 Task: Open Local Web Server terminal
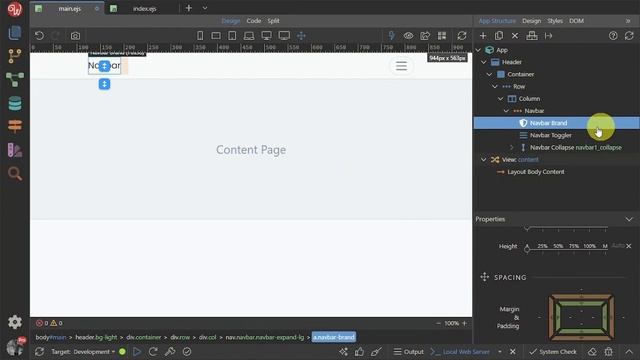pyautogui.click(x=460, y=351)
